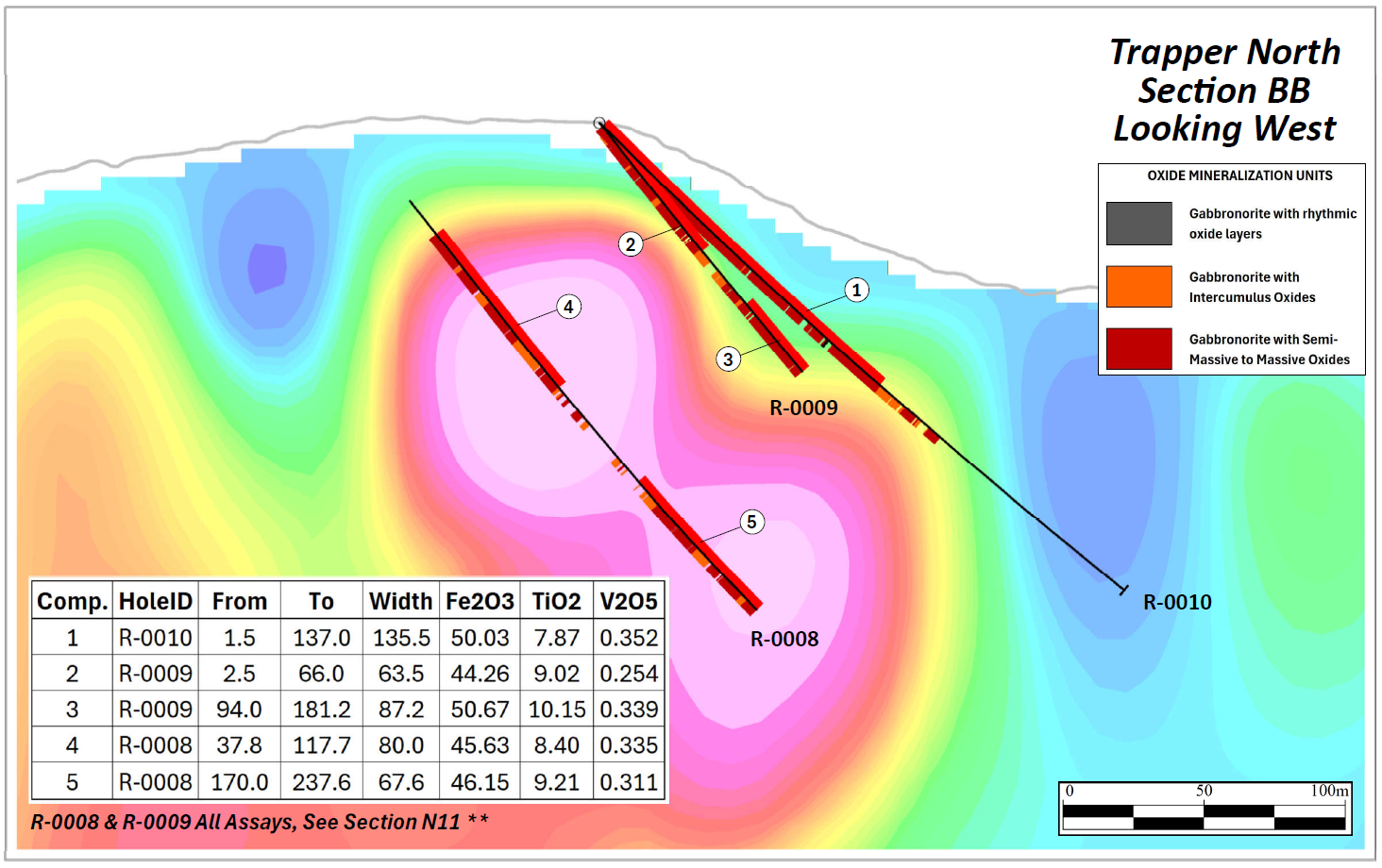Click the Width value 135.5 cell
Viewport: 1382px width, 868px height.
tap(401, 639)
